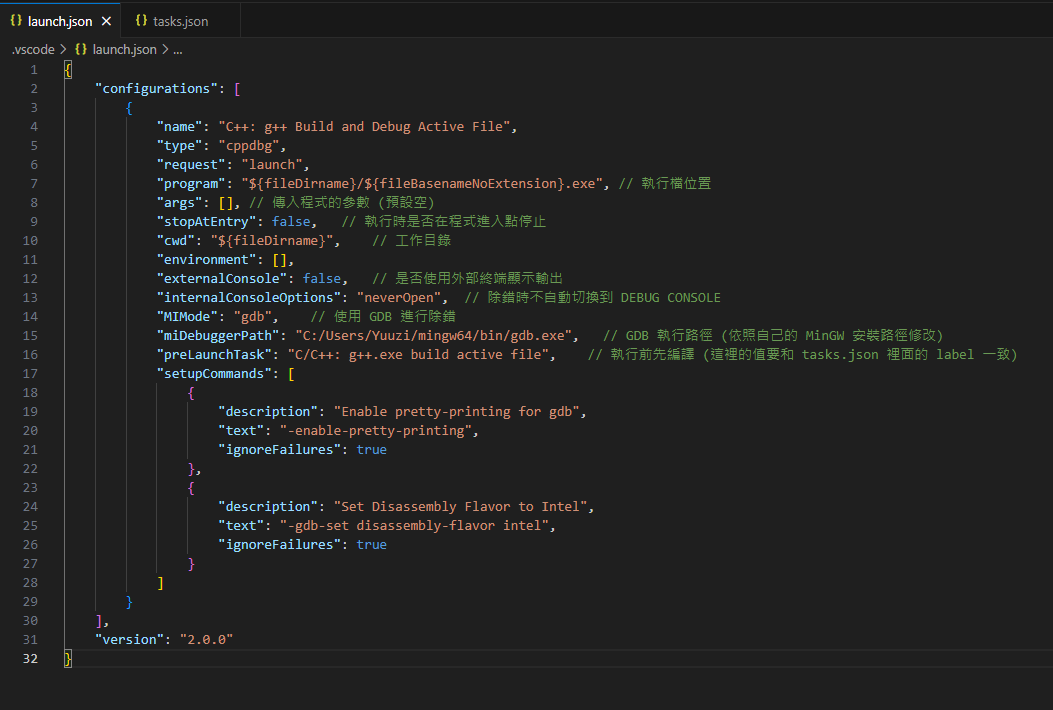Click the true value of ignoreFailures

(371, 449)
